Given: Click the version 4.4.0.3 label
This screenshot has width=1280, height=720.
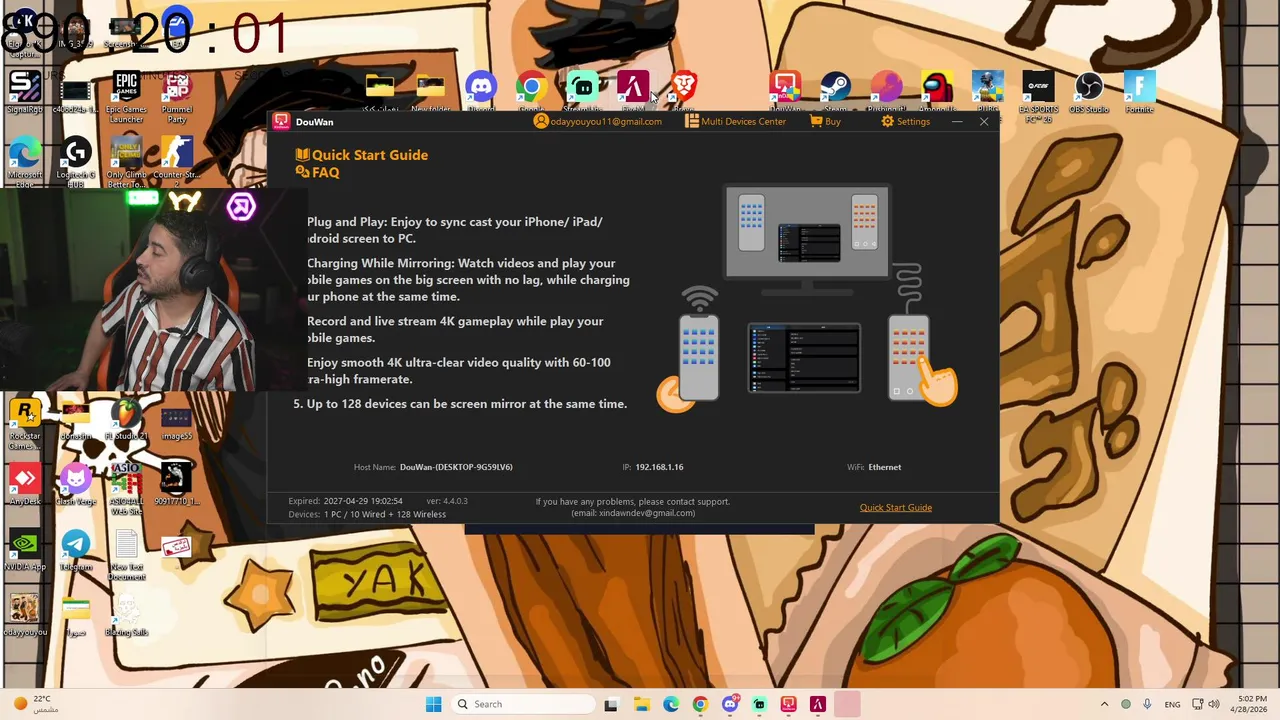Looking at the screenshot, I should point(447,501).
